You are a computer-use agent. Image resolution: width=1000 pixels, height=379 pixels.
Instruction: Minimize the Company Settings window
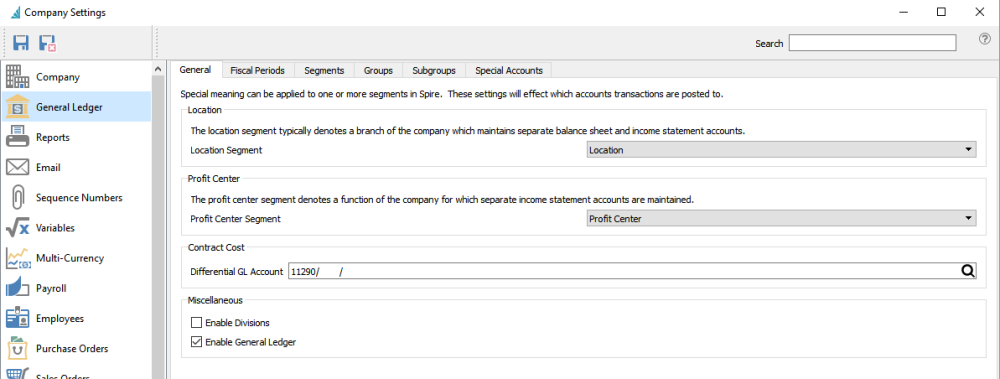click(903, 11)
